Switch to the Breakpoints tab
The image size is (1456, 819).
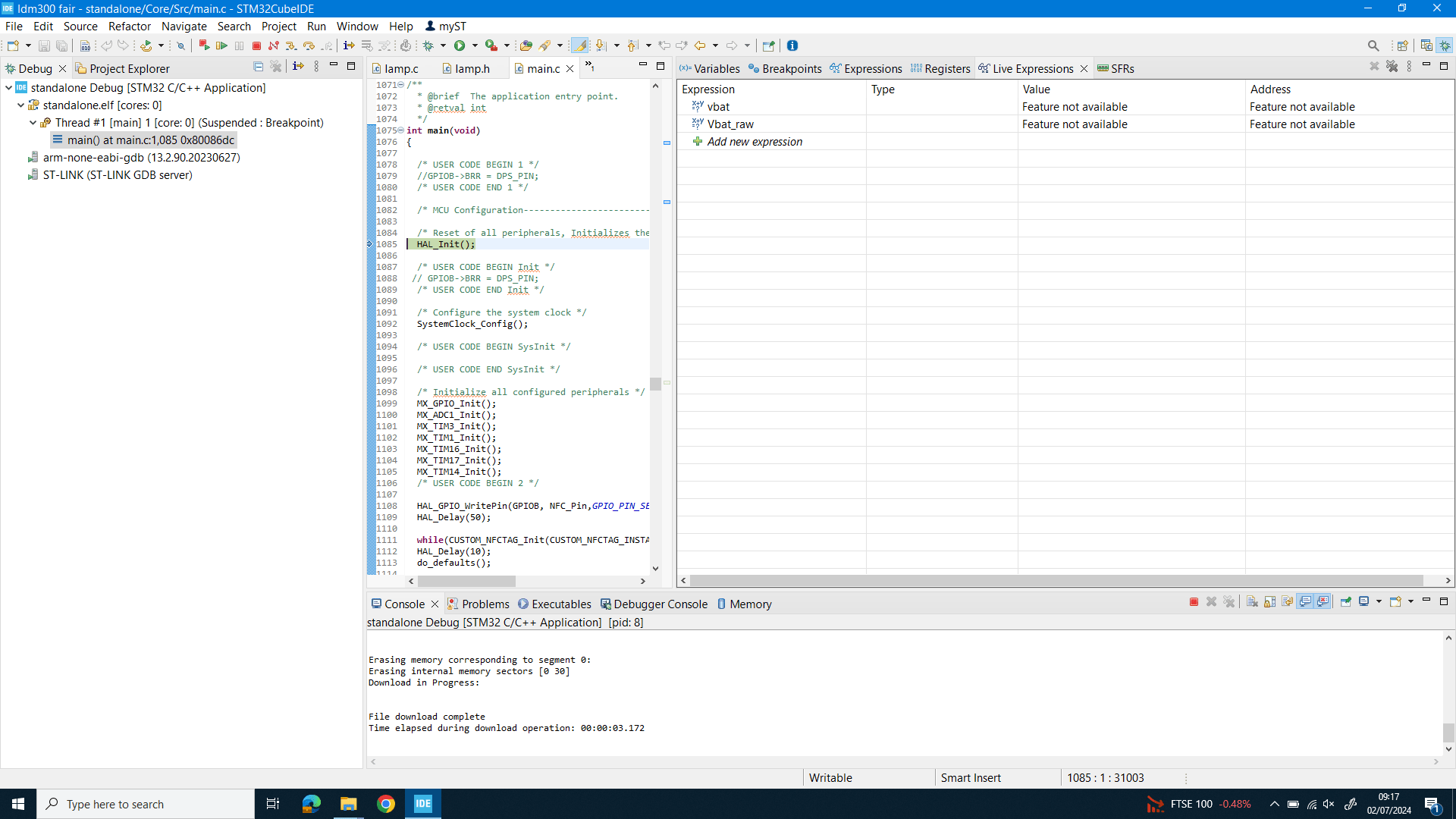click(x=785, y=68)
